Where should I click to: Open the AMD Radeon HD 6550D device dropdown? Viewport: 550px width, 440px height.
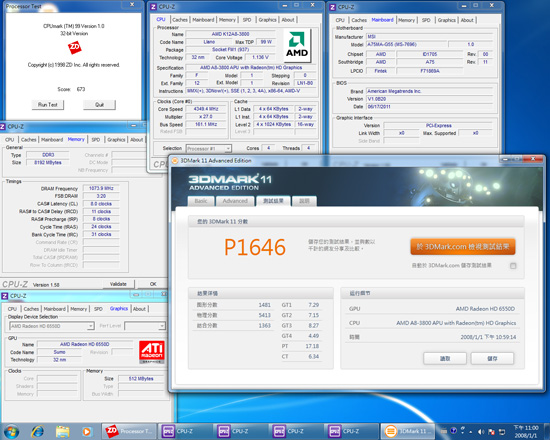tap(52, 326)
